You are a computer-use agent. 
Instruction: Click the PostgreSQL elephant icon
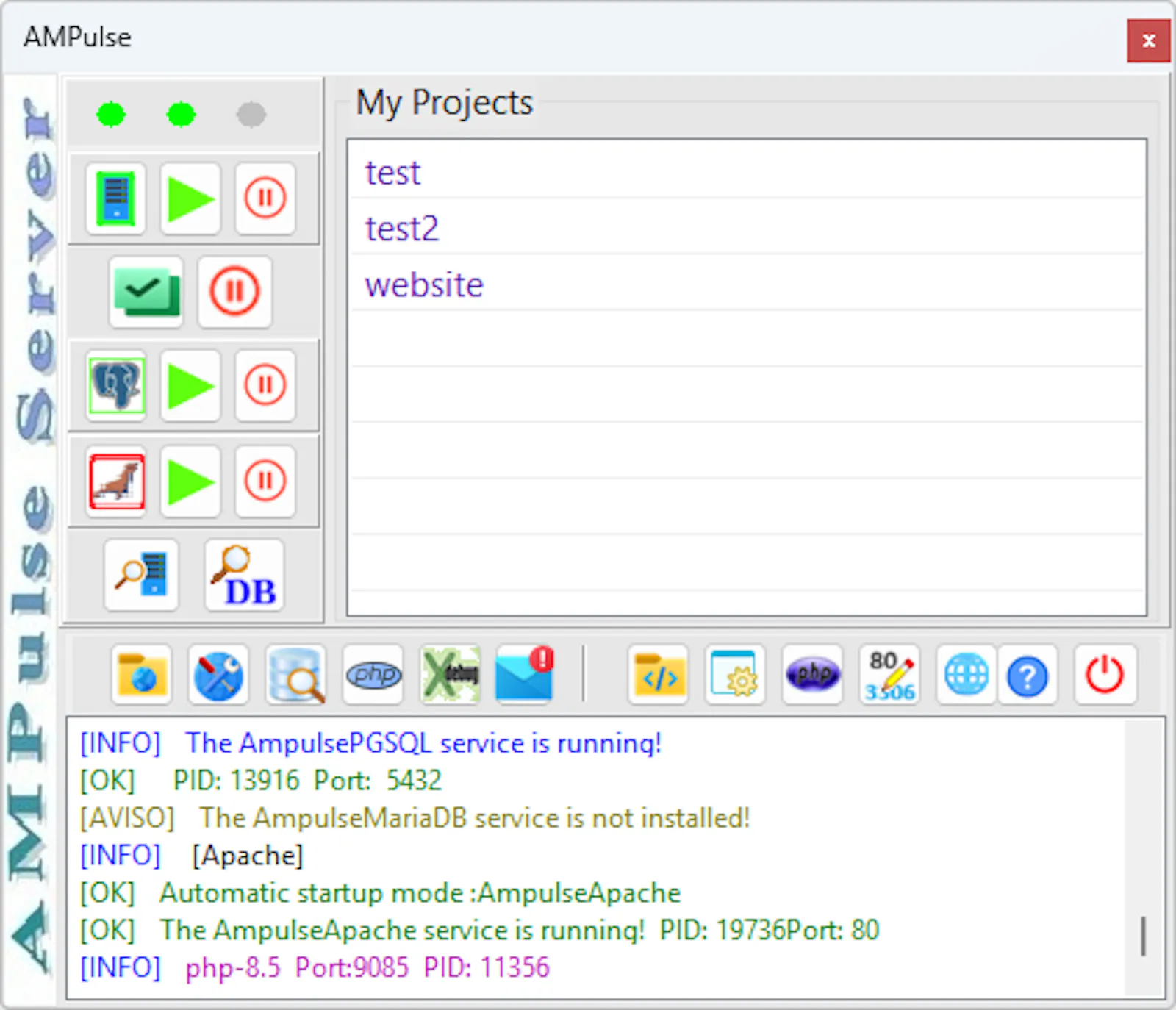116,385
